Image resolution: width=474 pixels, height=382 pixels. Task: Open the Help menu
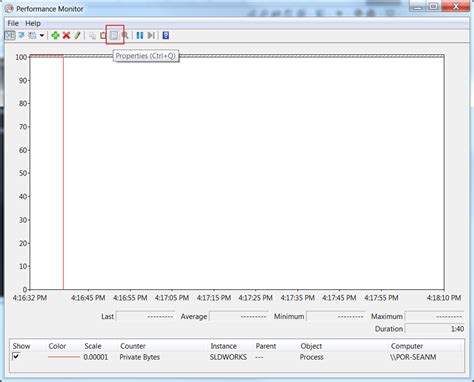(33, 23)
